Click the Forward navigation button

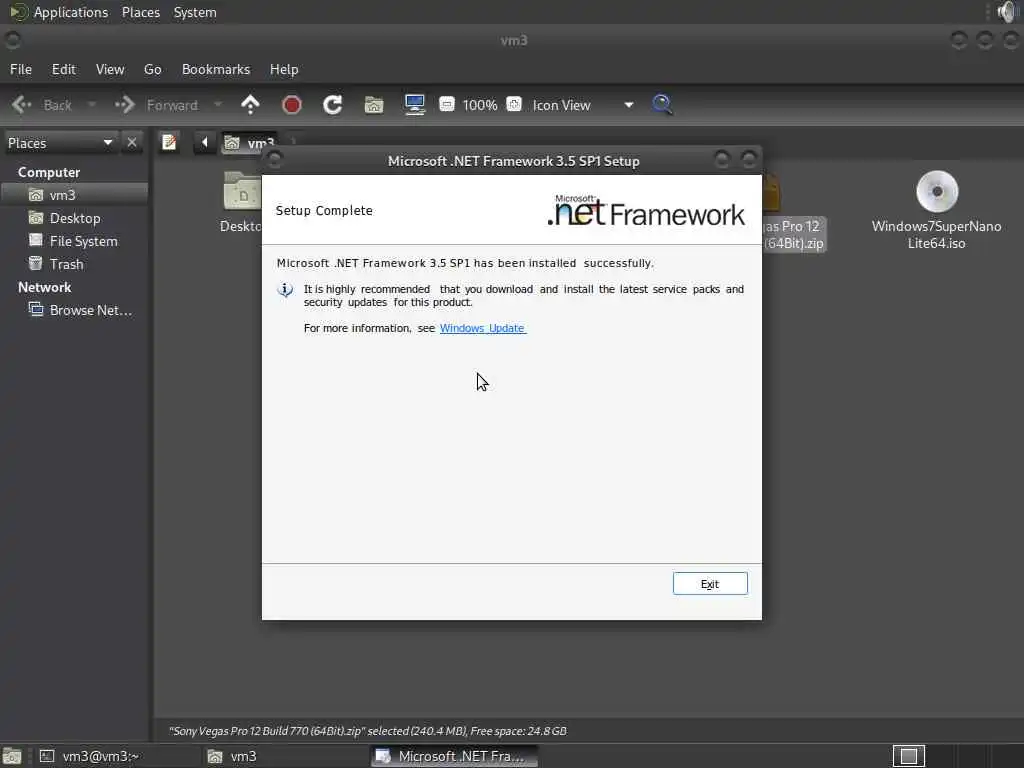click(157, 105)
